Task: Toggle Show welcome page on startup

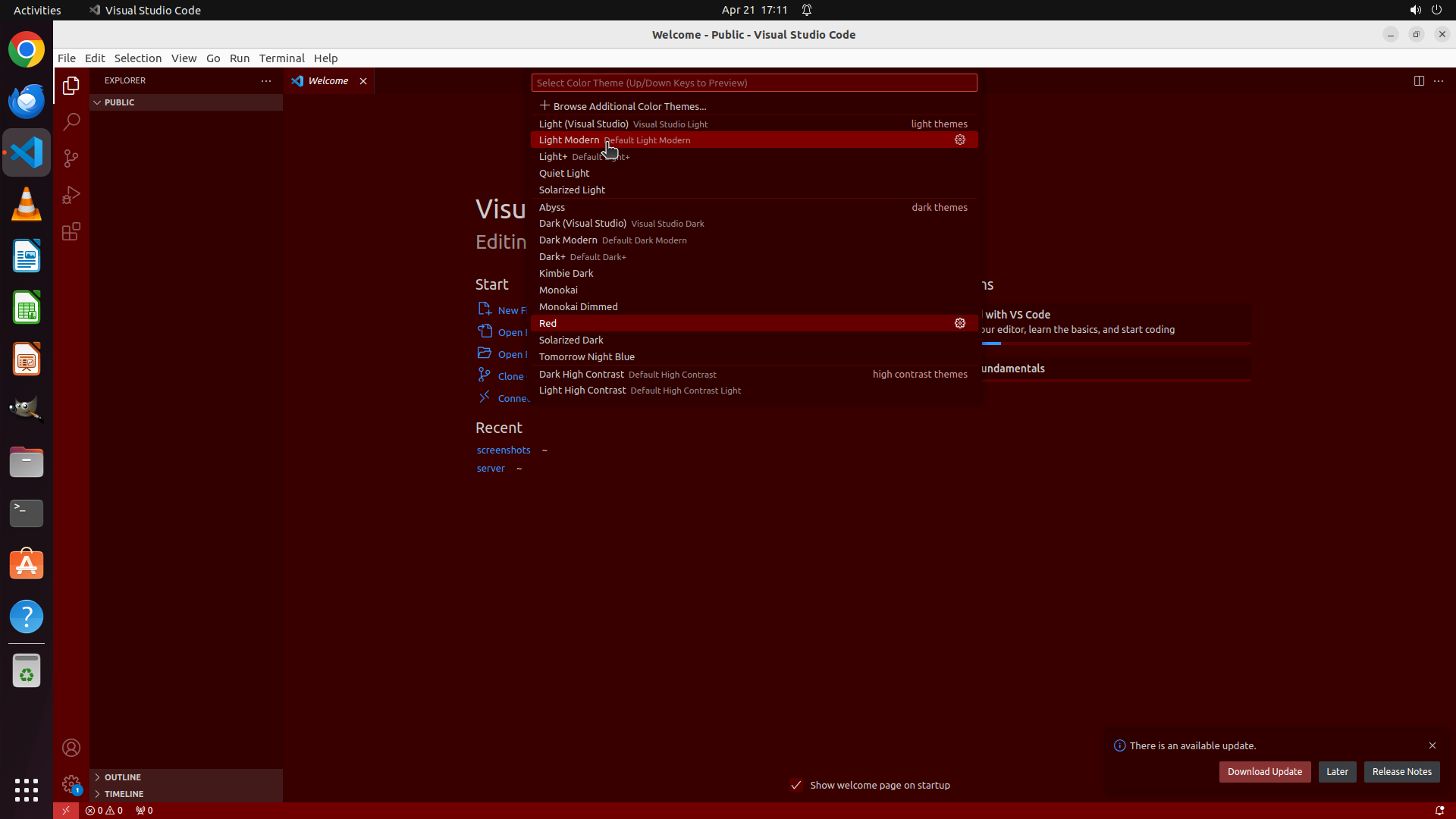Action: (x=795, y=785)
